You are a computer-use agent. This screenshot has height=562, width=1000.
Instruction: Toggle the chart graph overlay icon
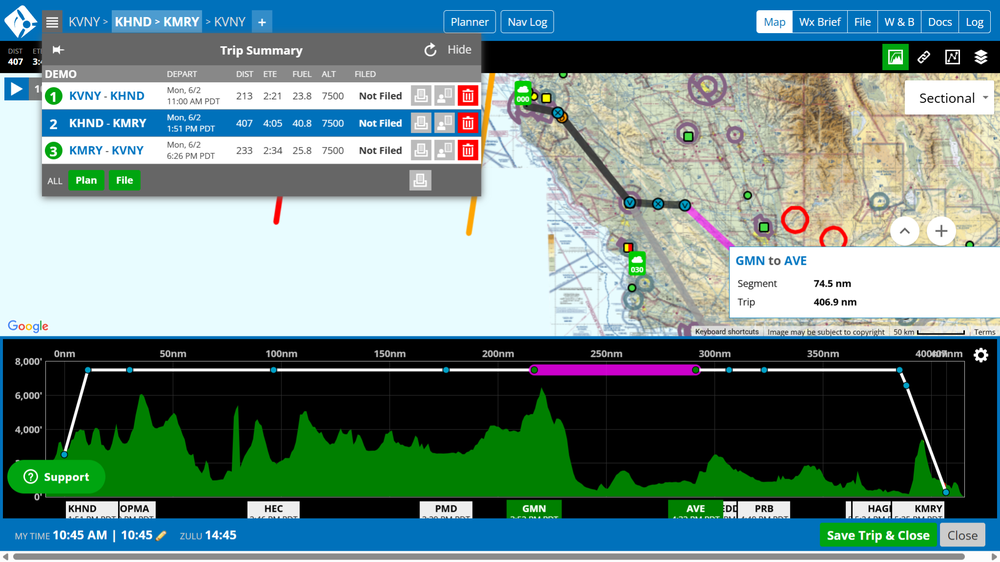coord(952,57)
